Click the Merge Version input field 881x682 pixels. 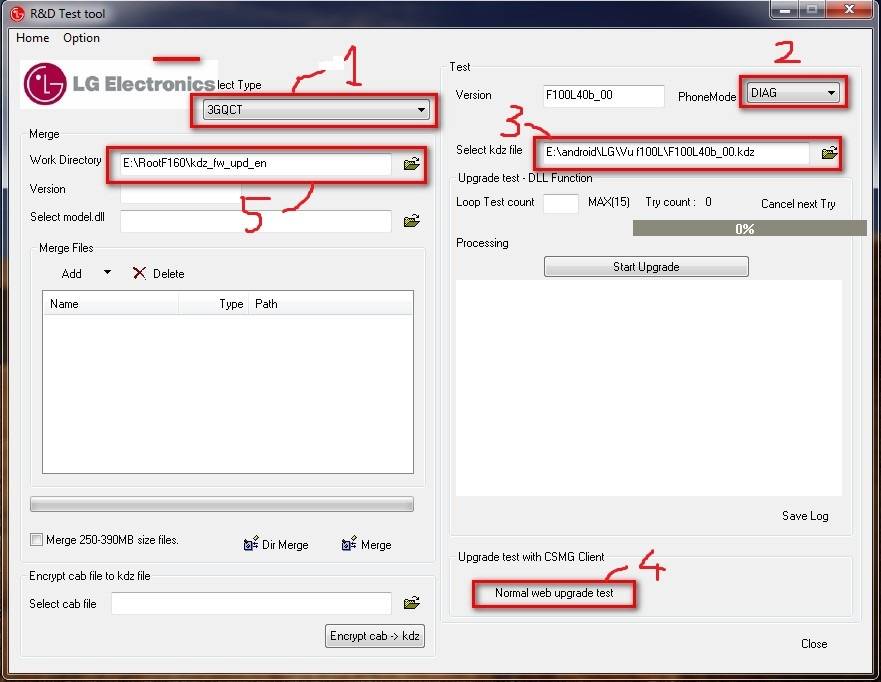coord(181,193)
